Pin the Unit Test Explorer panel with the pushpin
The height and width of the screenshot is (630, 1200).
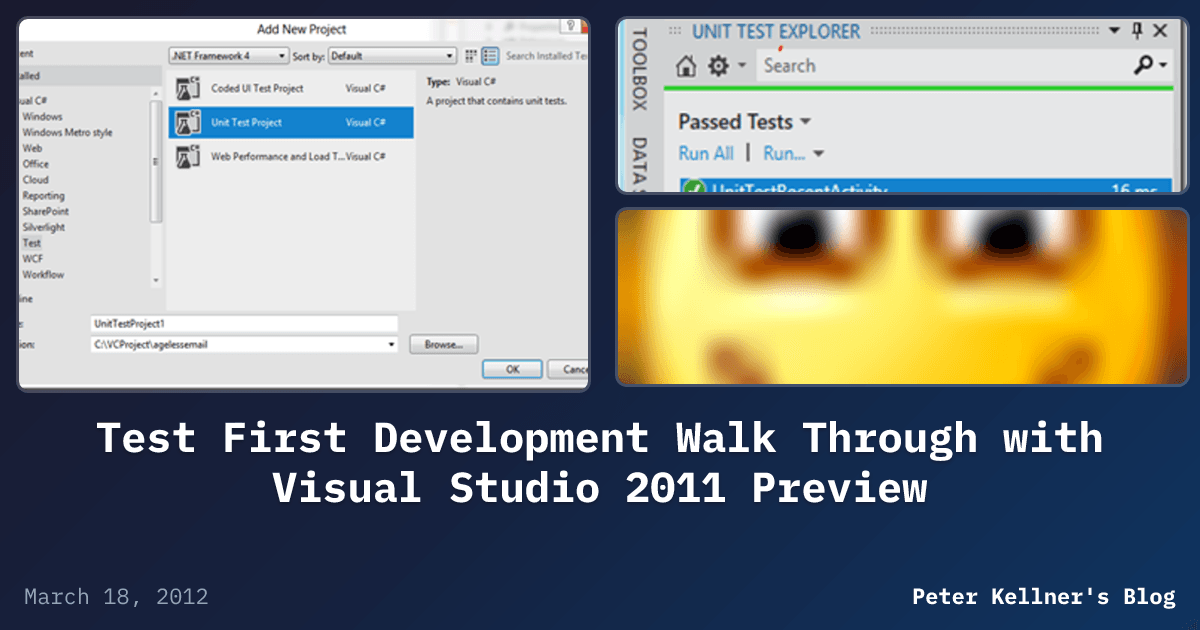tap(1137, 31)
